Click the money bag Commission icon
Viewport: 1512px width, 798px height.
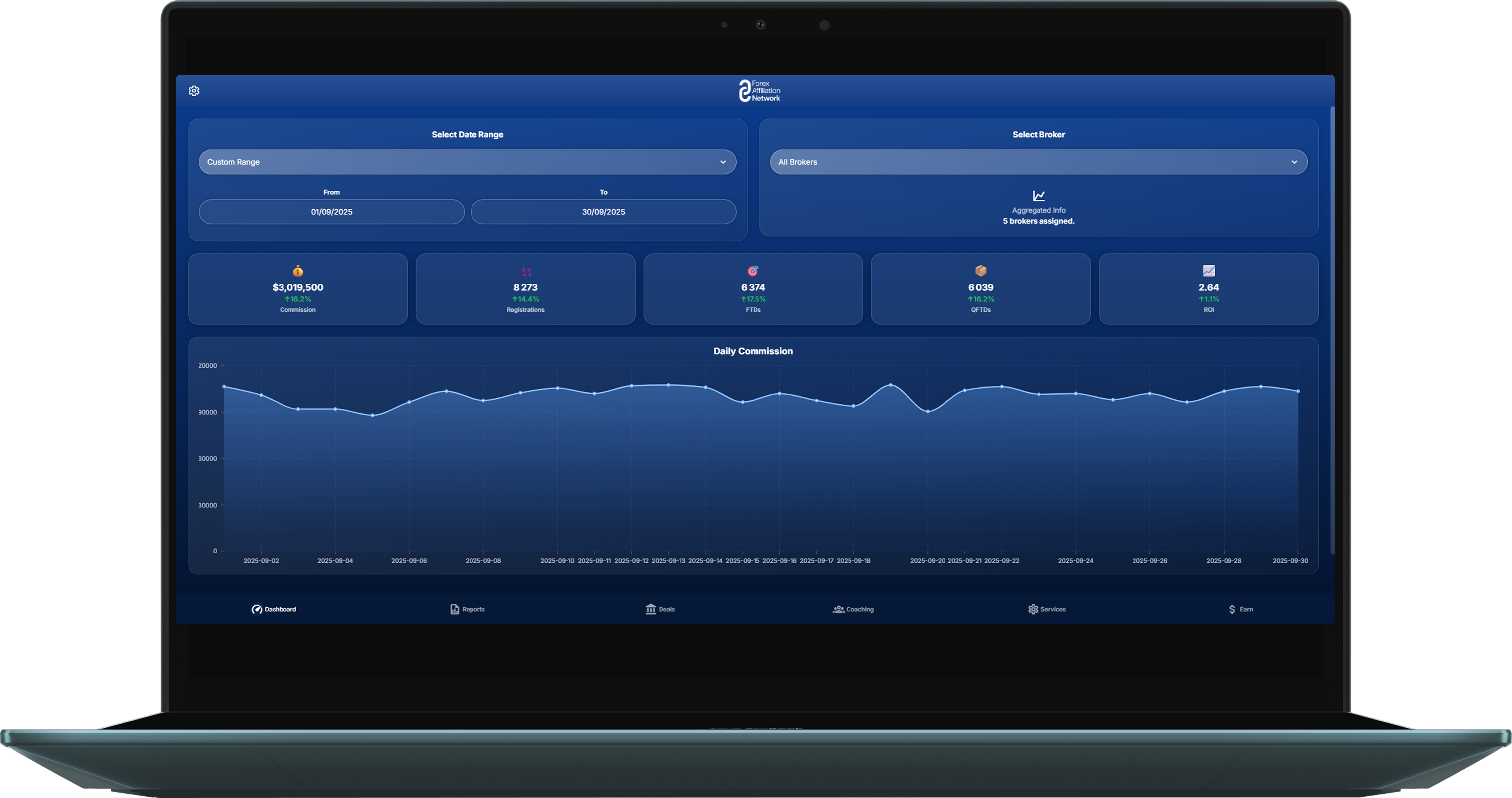(298, 271)
